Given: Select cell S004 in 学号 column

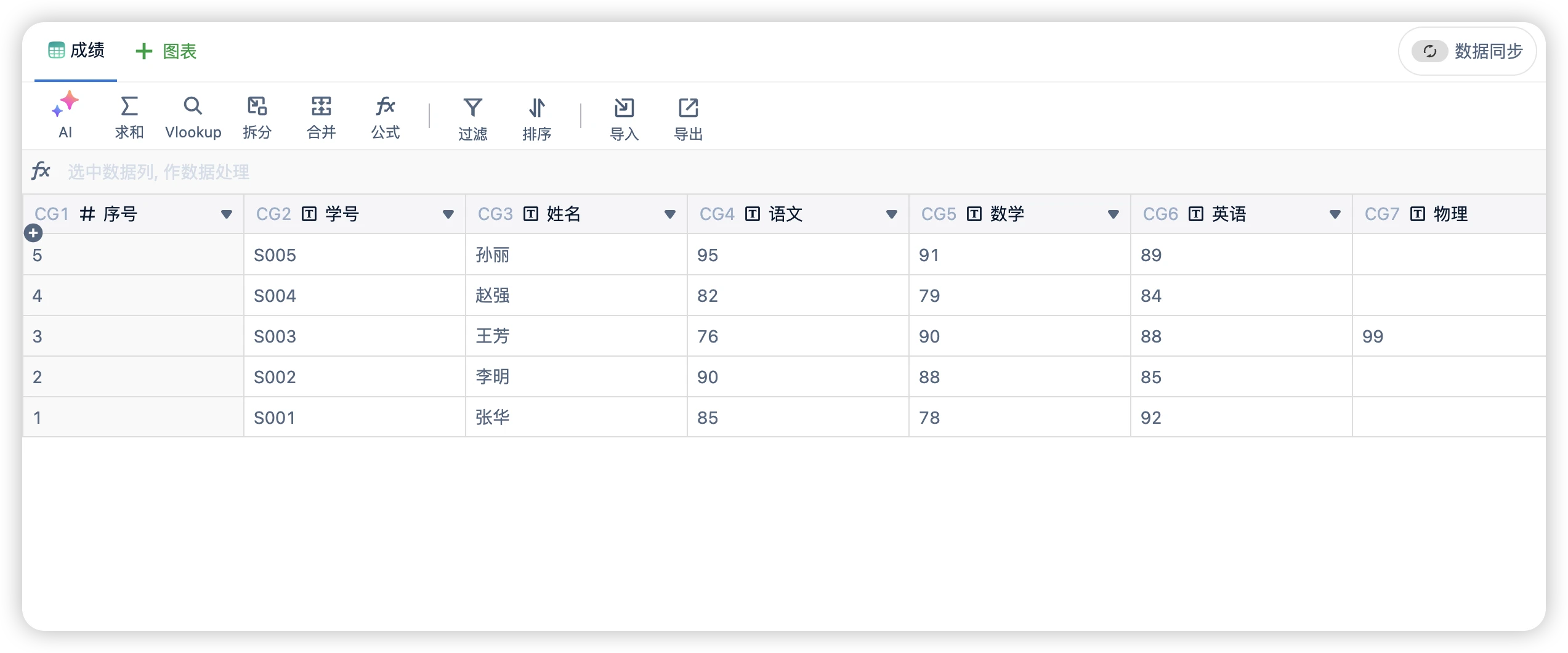Looking at the screenshot, I should coord(355,296).
